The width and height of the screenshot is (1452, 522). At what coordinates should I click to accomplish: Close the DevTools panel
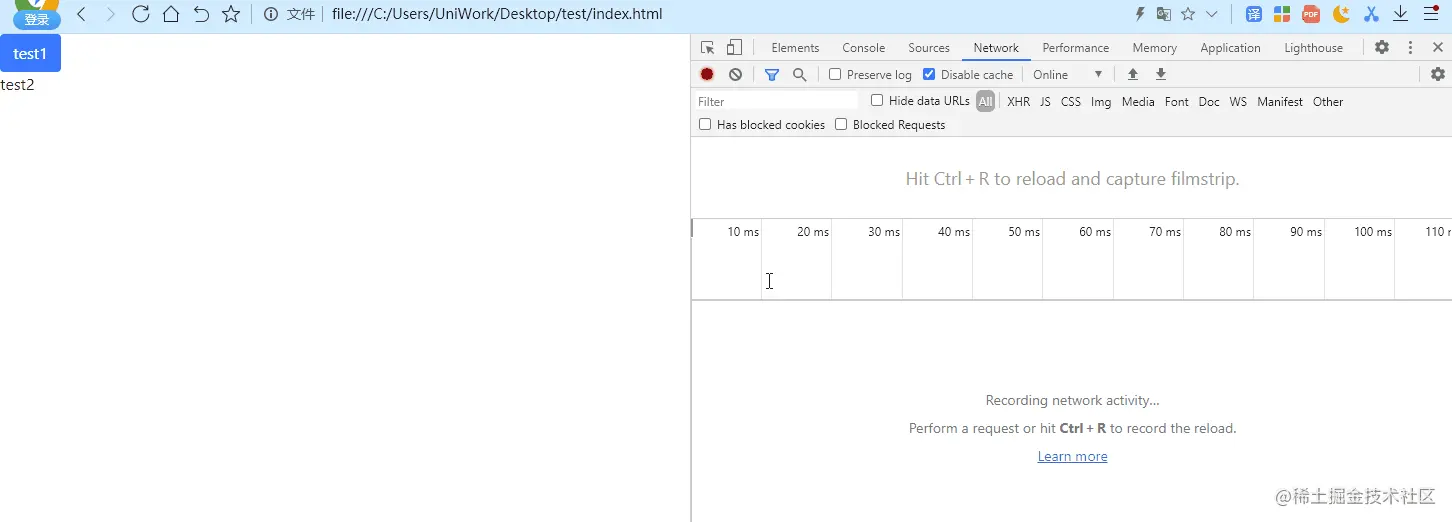(1438, 47)
